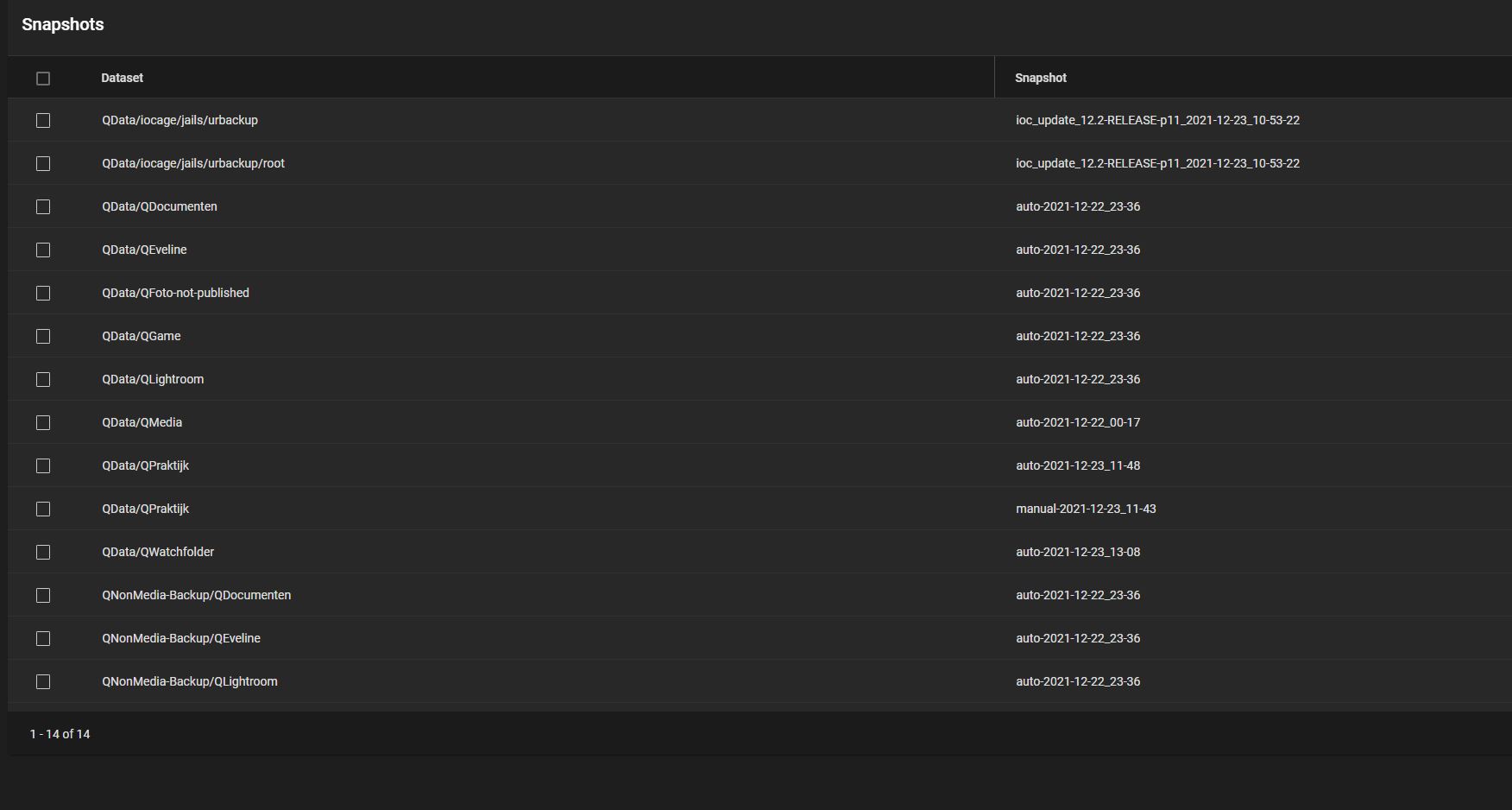The width and height of the screenshot is (1512, 810).
Task: Select the QData/QLightroom dataset text
Action: click(x=153, y=379)
